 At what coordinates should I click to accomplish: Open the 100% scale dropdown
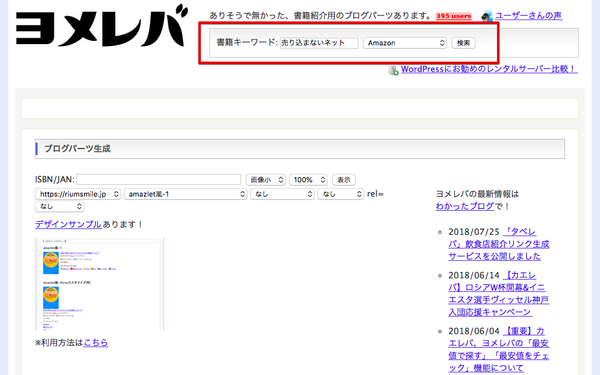(x=308, y=179)
